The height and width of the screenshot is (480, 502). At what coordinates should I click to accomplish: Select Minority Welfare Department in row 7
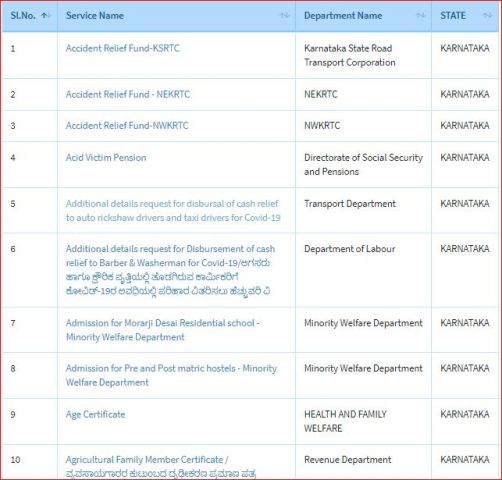pos(363,330)
